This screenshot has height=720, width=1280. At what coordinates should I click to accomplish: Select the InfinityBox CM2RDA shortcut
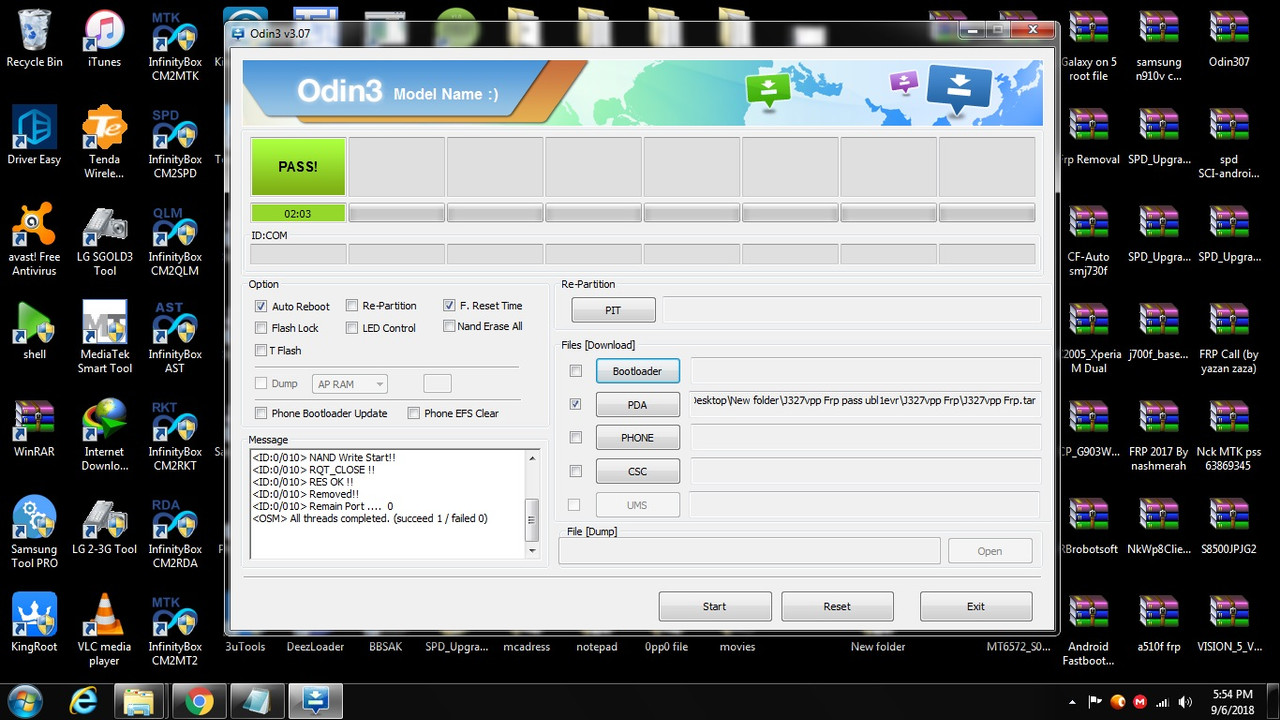pyautogui.click(x=175, y=534)
